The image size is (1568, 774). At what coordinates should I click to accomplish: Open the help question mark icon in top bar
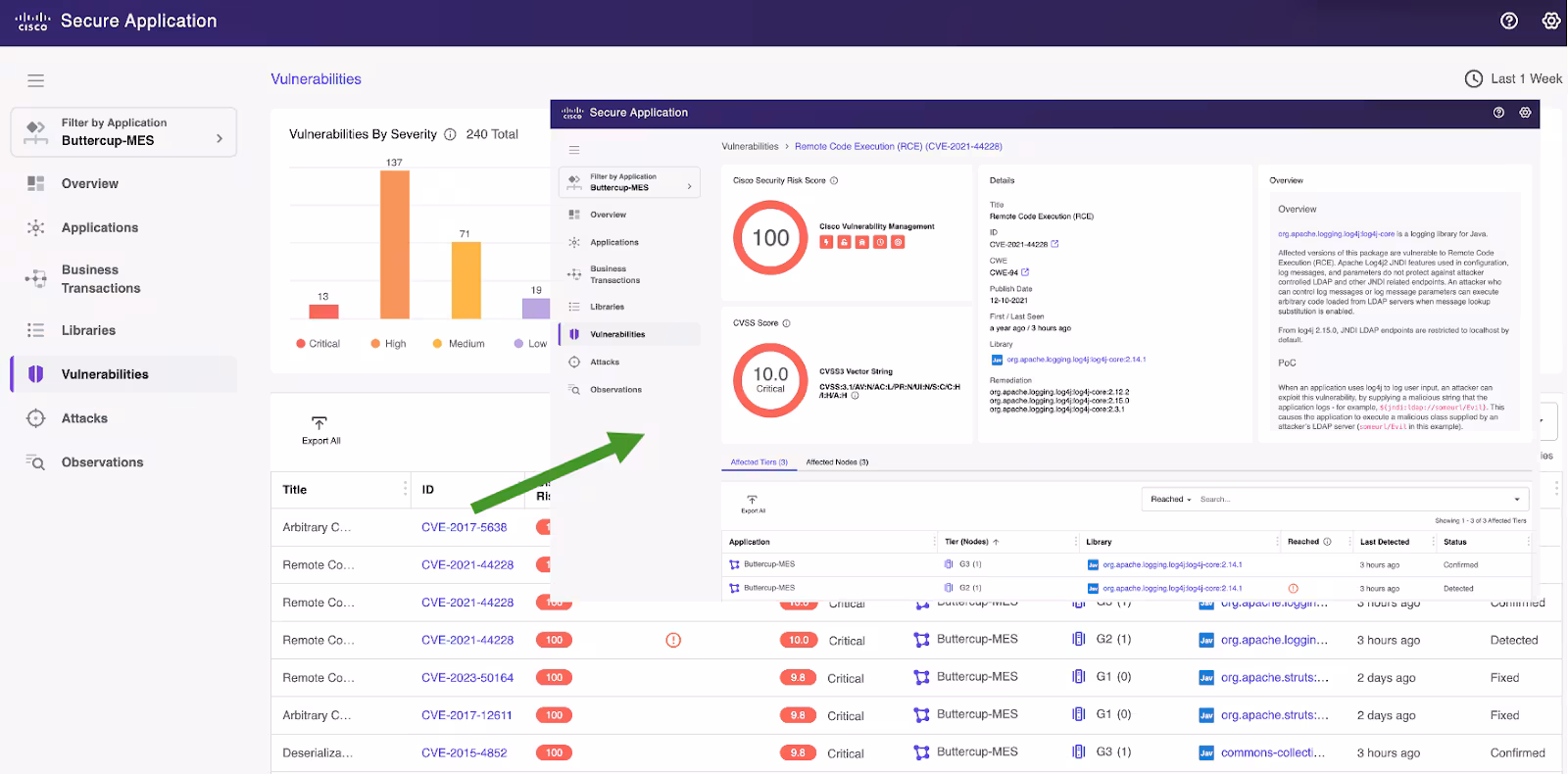1509,21
